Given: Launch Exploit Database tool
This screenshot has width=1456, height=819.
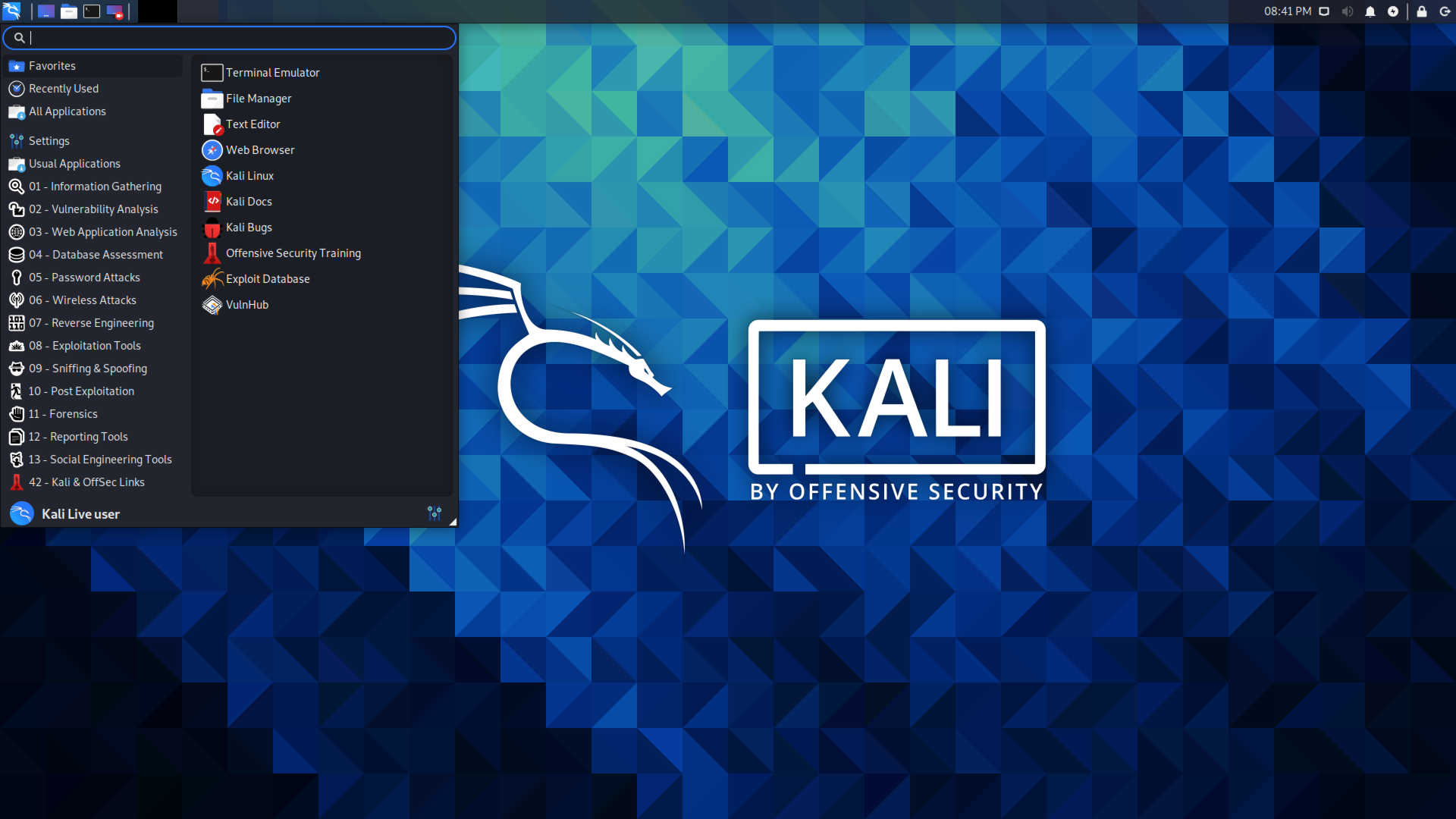Looking at the screenshot, I should (267, 278).
